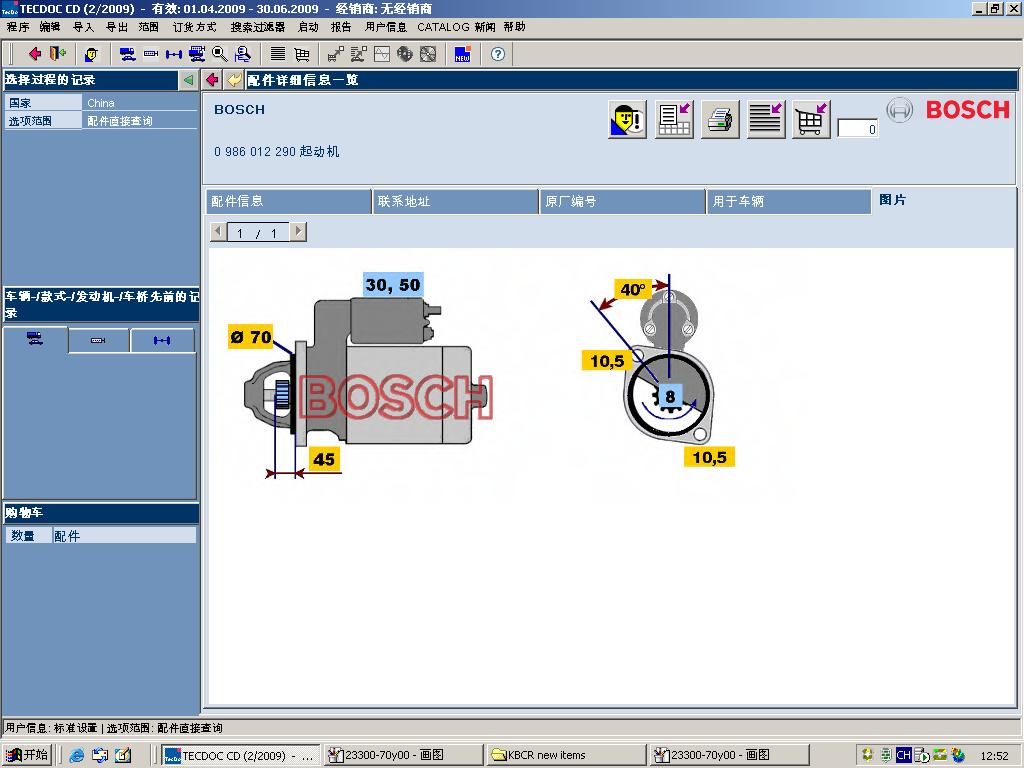Image resolution: width=1024 pixels, height=768 pixels.
Task: Select the passenger car search icon in toolbar
Action: 128,54
